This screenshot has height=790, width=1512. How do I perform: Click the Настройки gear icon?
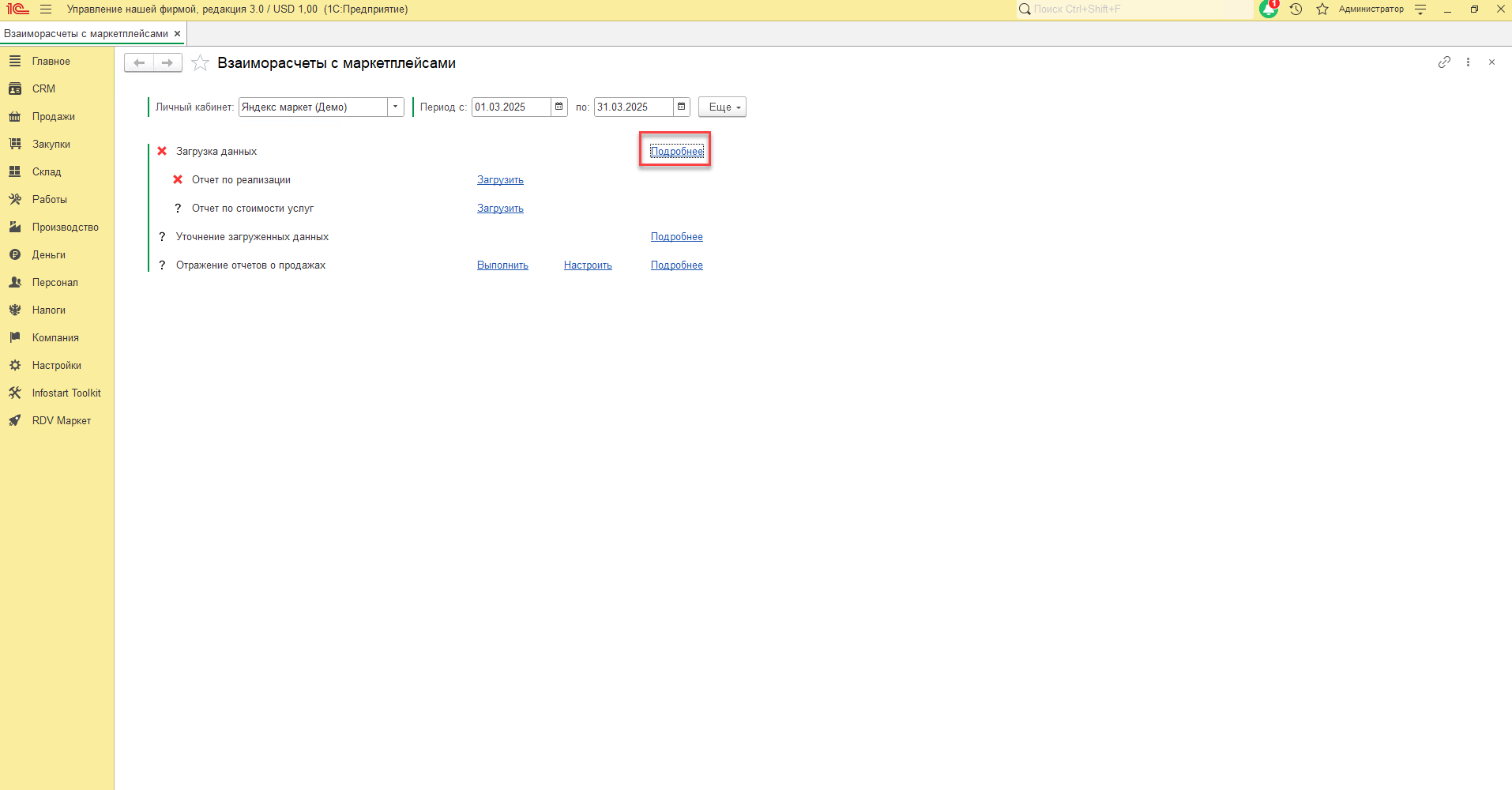[x=15, y=366]
